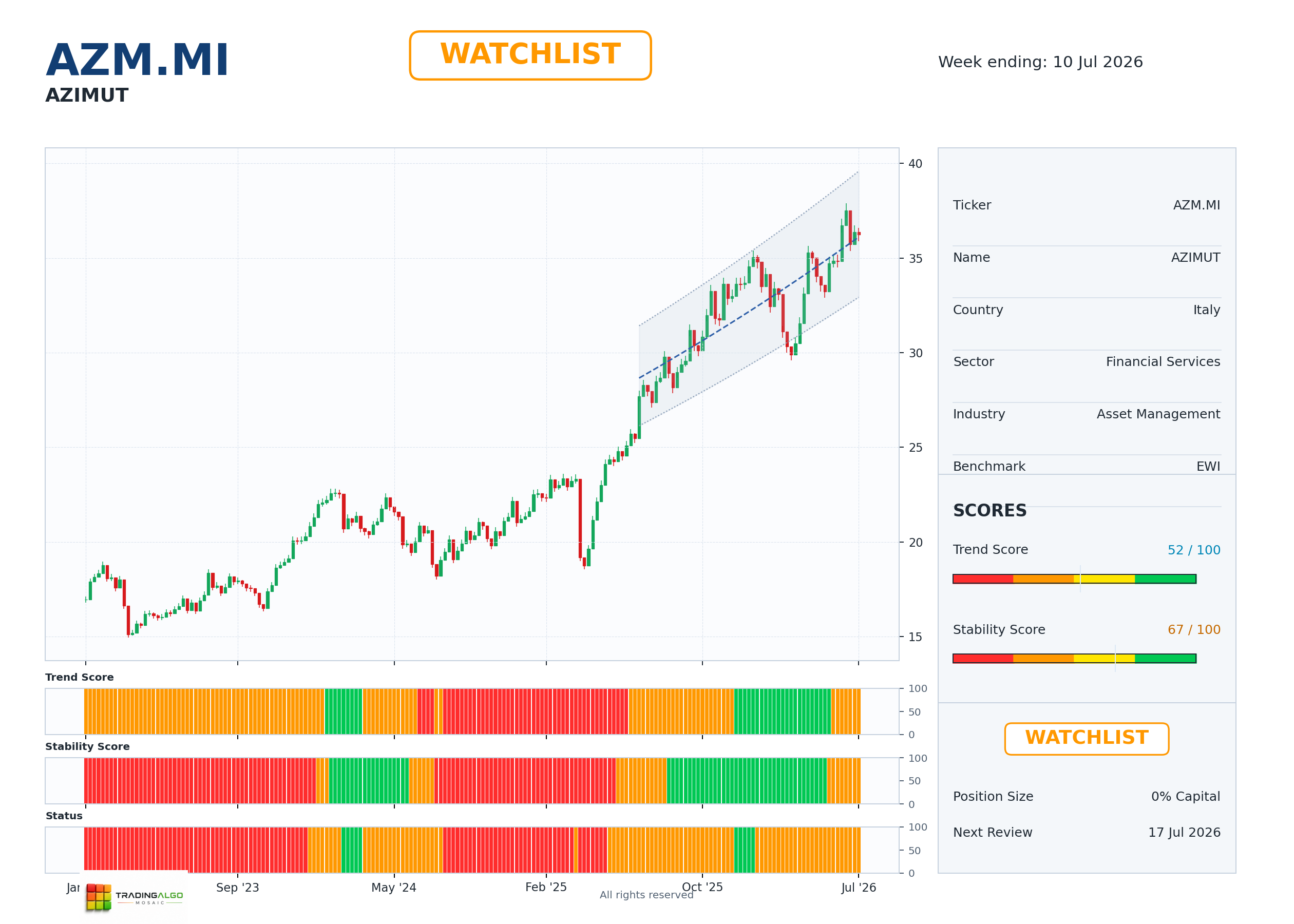Click the Trend Score colored gauge bar
The image size is (1294, 924).
pyautogui.click(x=1074, y=579)
